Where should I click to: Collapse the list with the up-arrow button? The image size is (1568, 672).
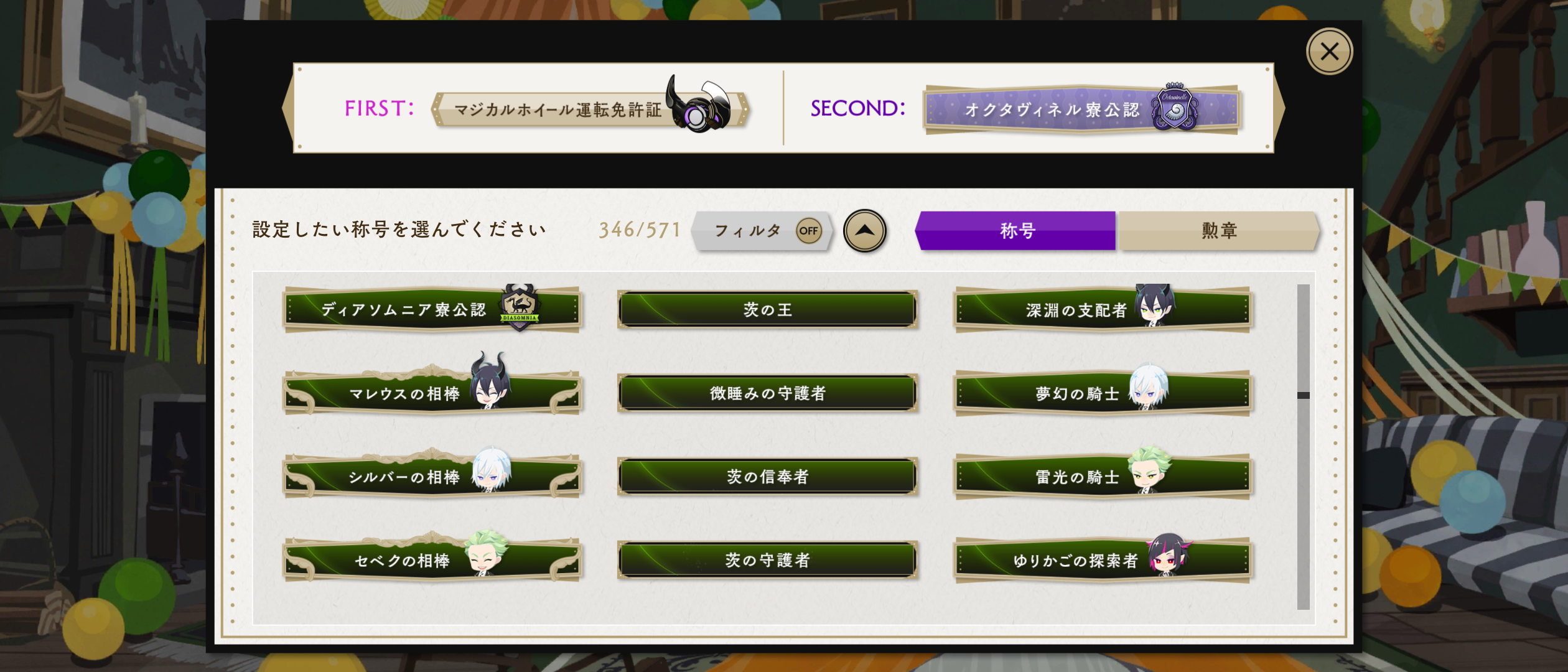(x=864, y=231)
